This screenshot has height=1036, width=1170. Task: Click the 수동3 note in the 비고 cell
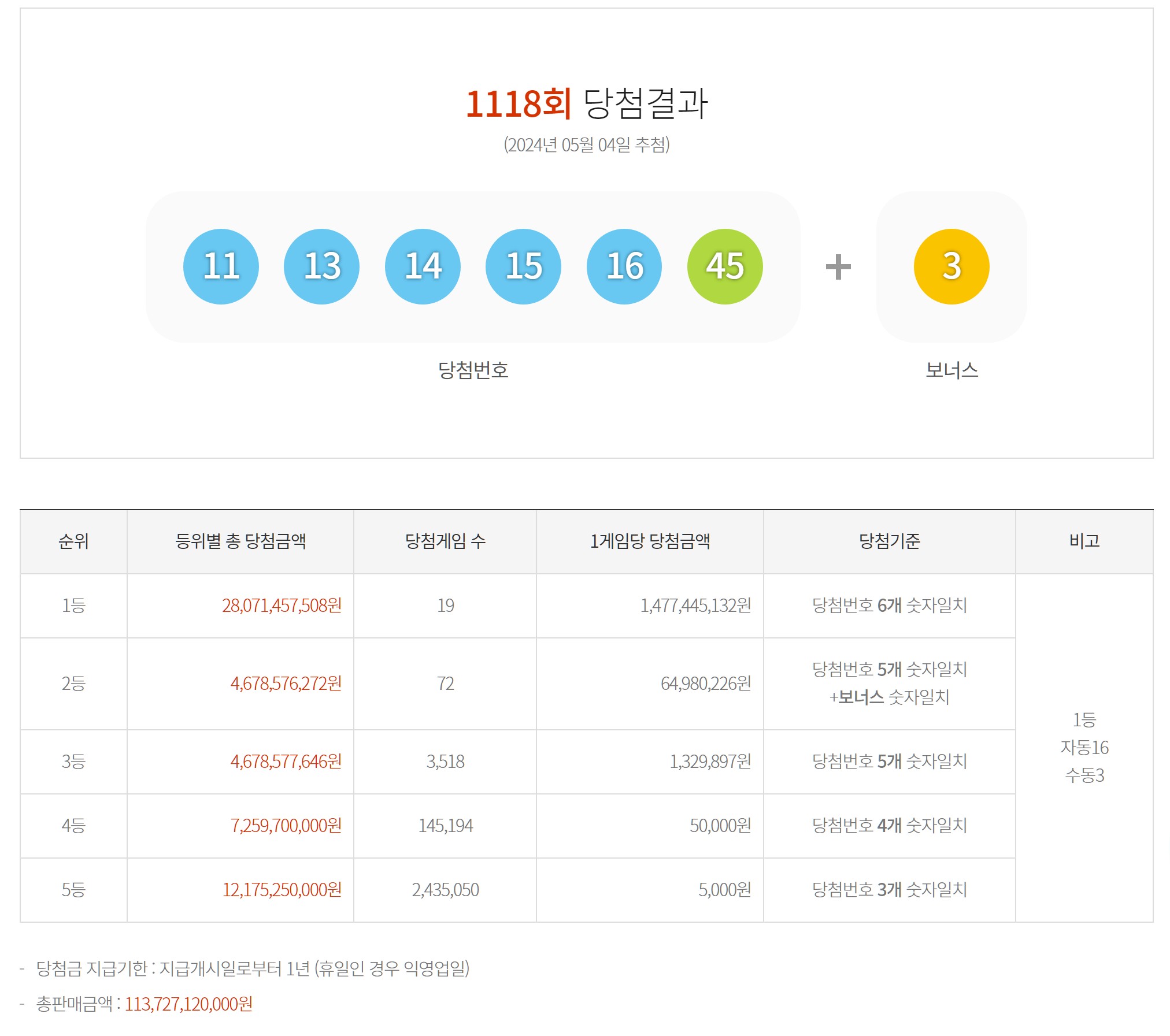(x=1084, y=775)
